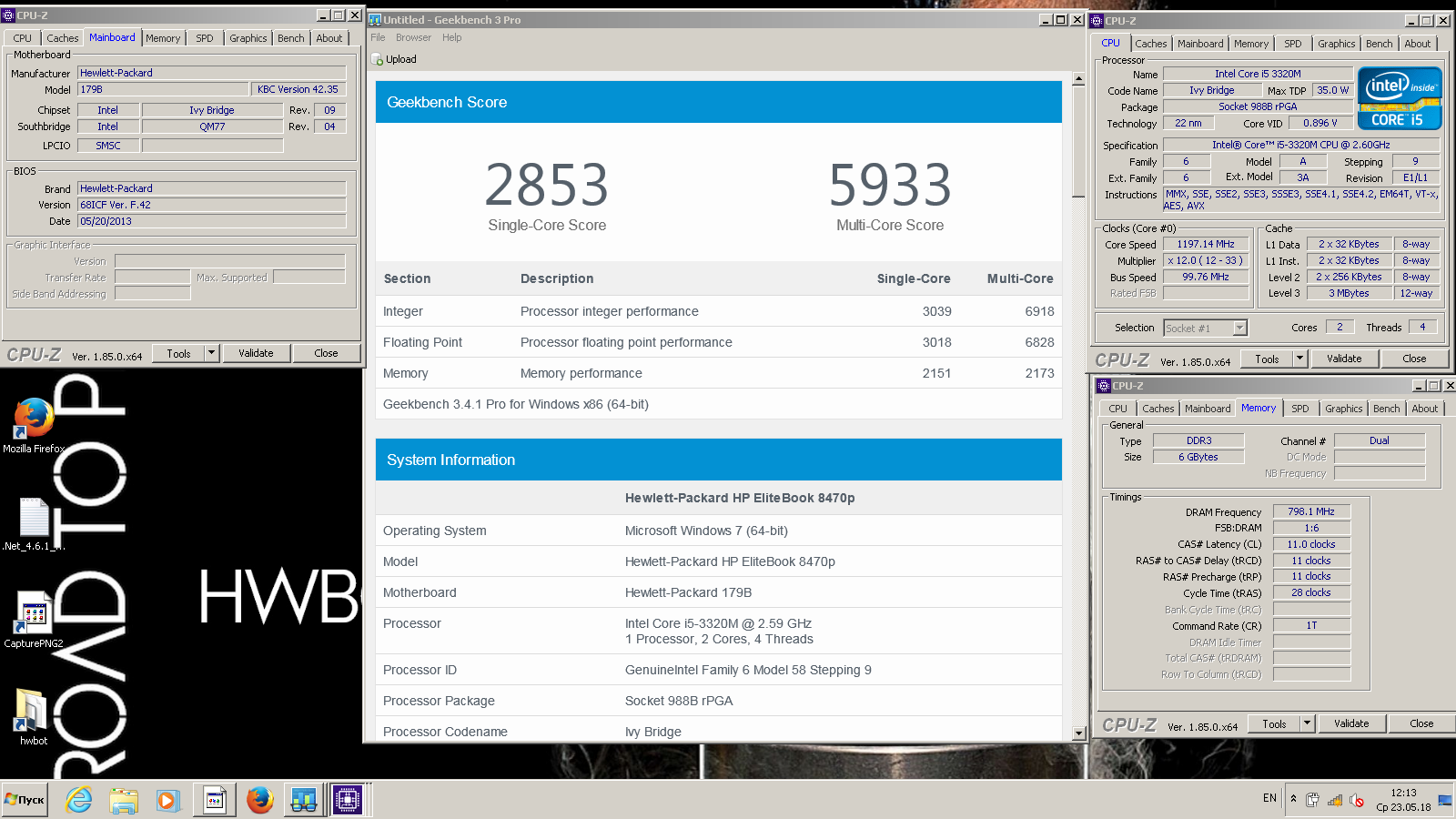
Task: Click the power plug tray icon
Action: (x=1313, y=801)
